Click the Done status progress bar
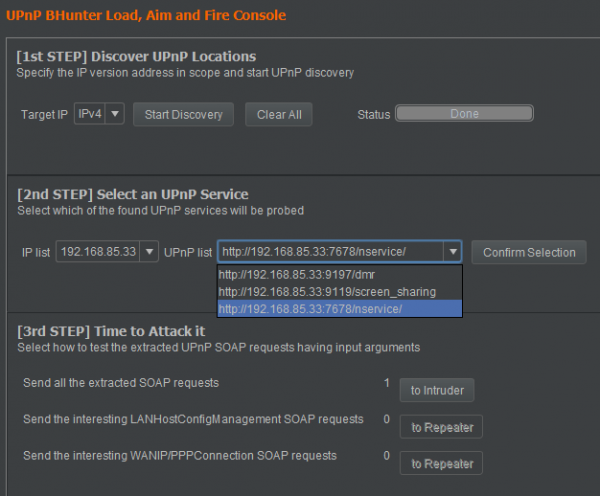This screenshot has width=600, height=496. coord(464,114)
